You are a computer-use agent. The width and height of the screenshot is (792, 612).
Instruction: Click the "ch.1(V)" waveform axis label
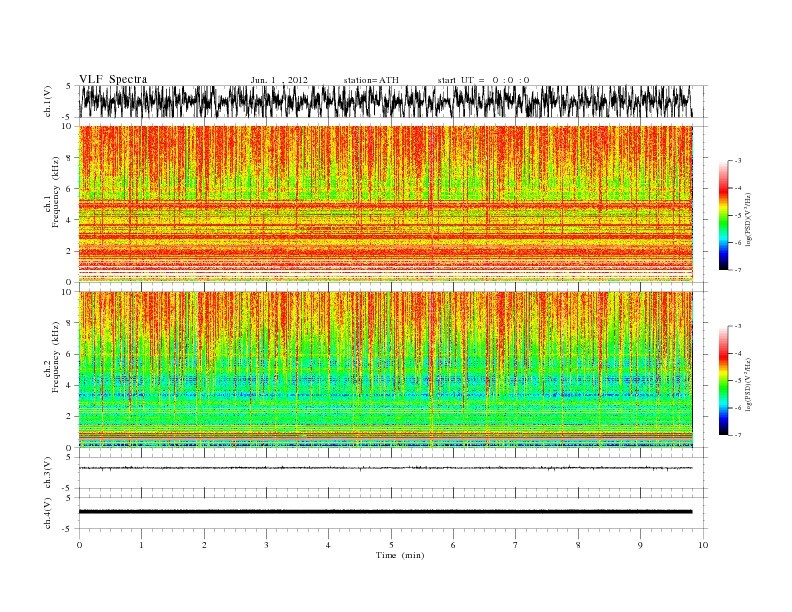click(x=48, y=101)
